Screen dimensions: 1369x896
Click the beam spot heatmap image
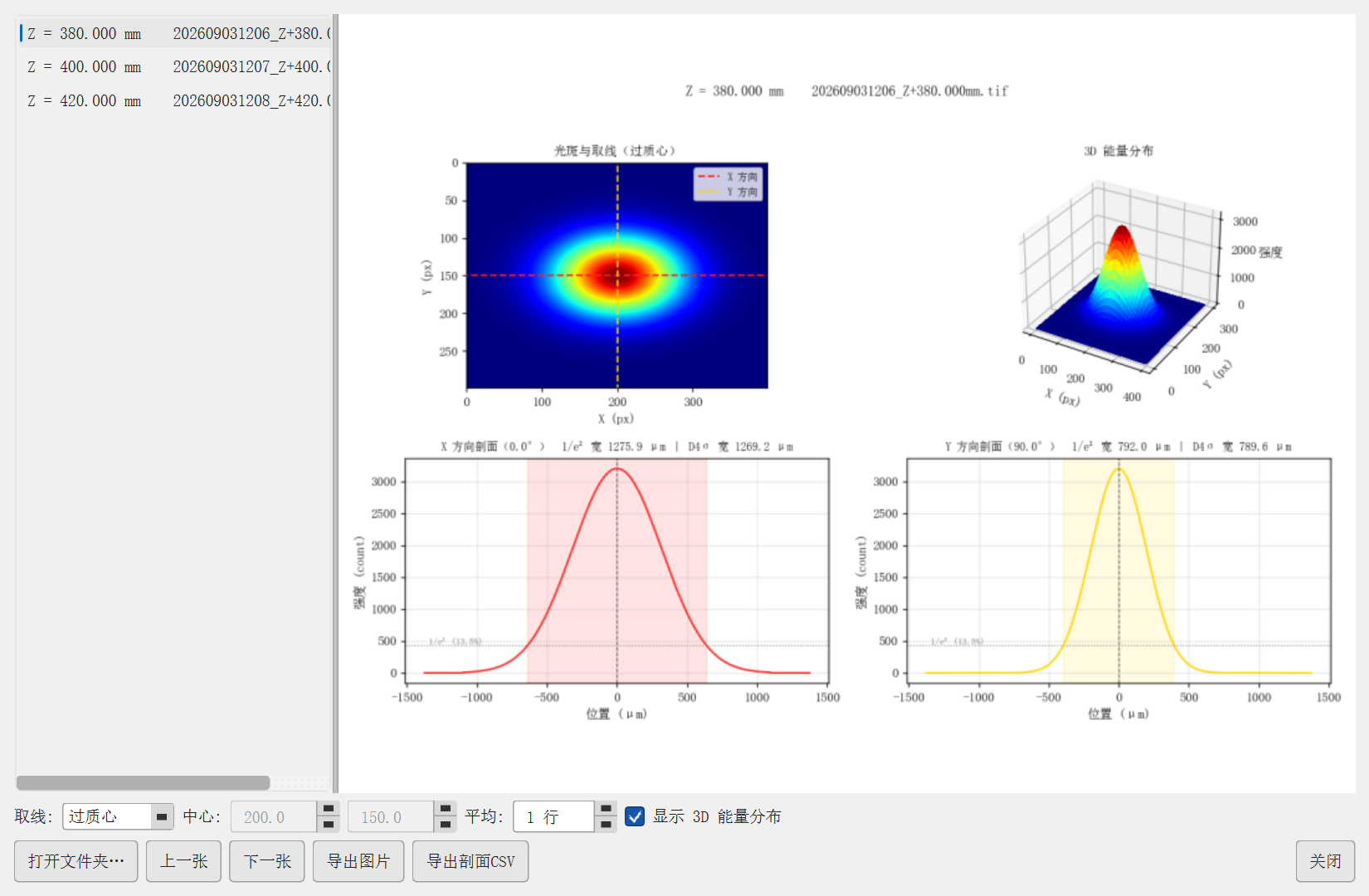point(617,275)
